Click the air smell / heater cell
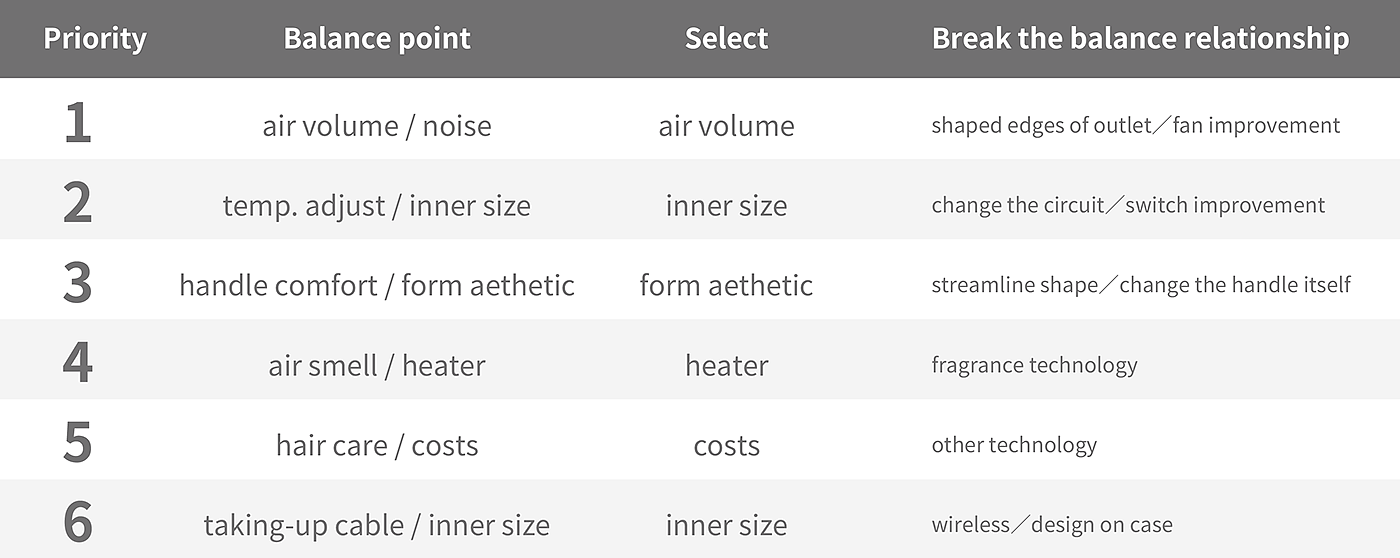The width and height of the screenshot is (1400, 558). pos(377,366)
